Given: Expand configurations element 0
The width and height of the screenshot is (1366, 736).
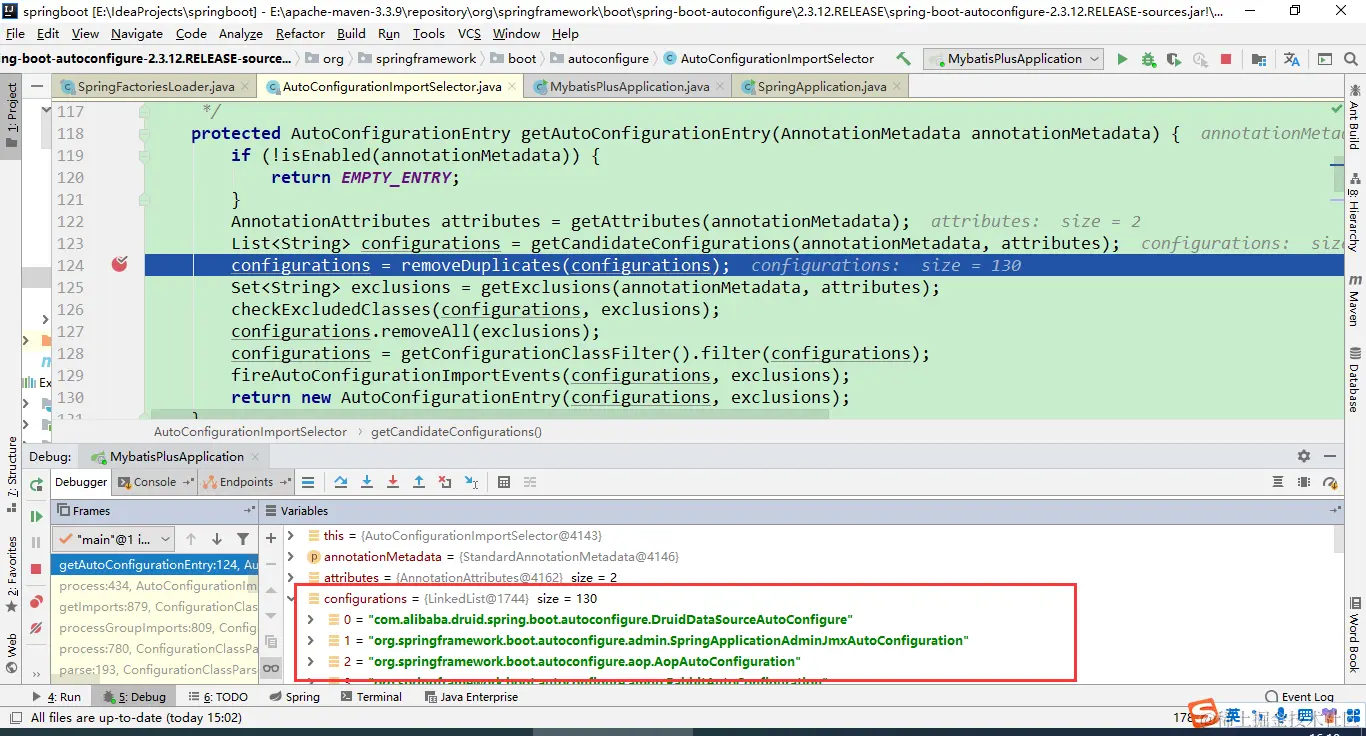Looking at the screenshot, I should point(311,620).
